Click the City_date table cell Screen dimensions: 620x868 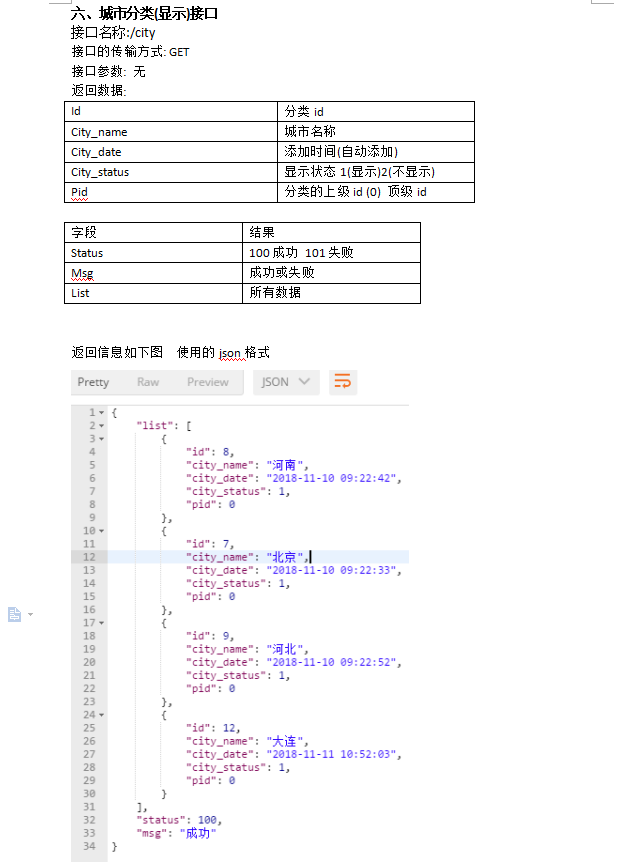171,152
